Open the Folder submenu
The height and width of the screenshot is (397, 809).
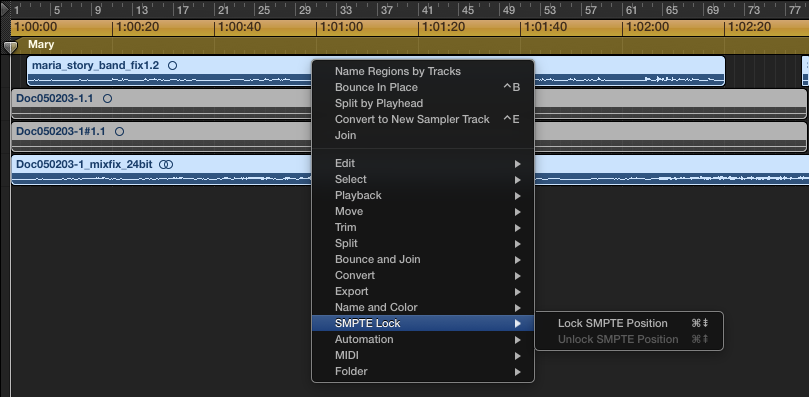click(x=423, y=371)
